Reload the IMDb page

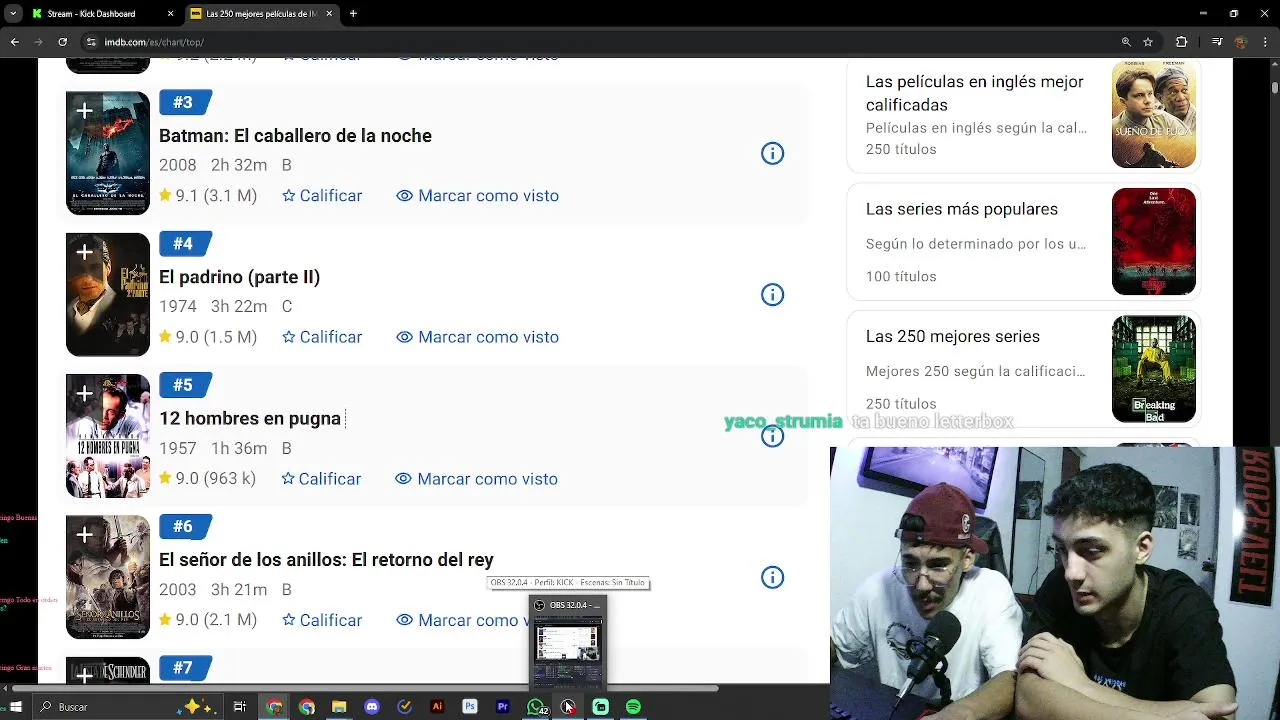[x=62, y=42]
